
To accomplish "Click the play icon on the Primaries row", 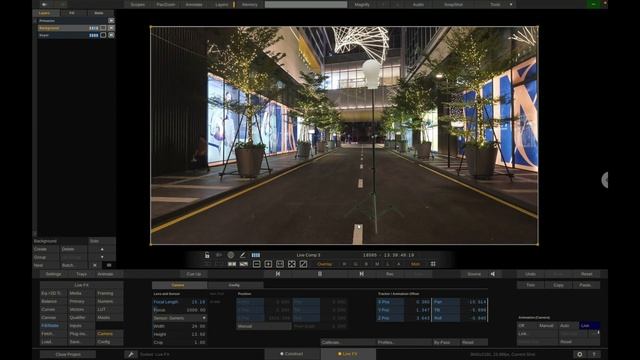I will 111,20.
